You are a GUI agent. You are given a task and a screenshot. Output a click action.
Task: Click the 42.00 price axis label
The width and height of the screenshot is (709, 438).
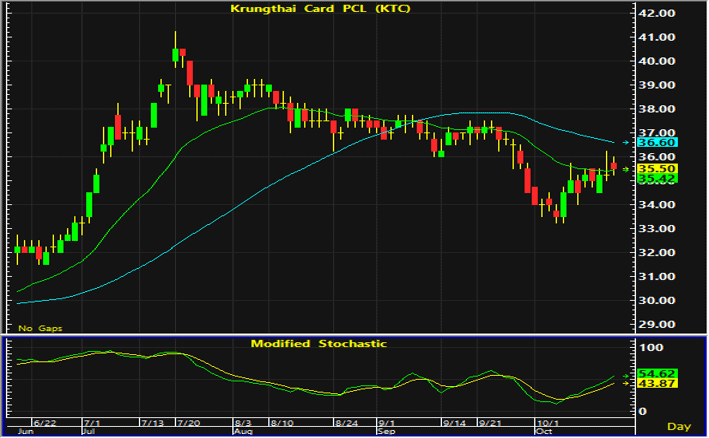pyautogui.click(x=657, y=13)
